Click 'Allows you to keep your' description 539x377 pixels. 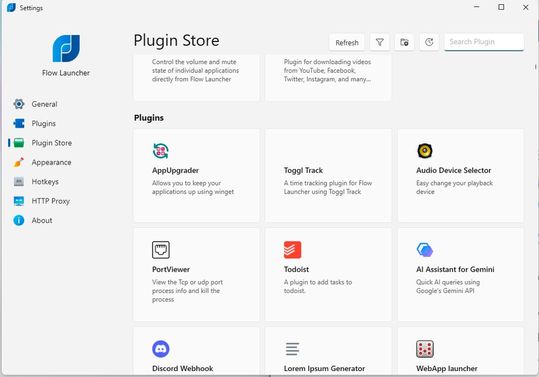point(193,187)
